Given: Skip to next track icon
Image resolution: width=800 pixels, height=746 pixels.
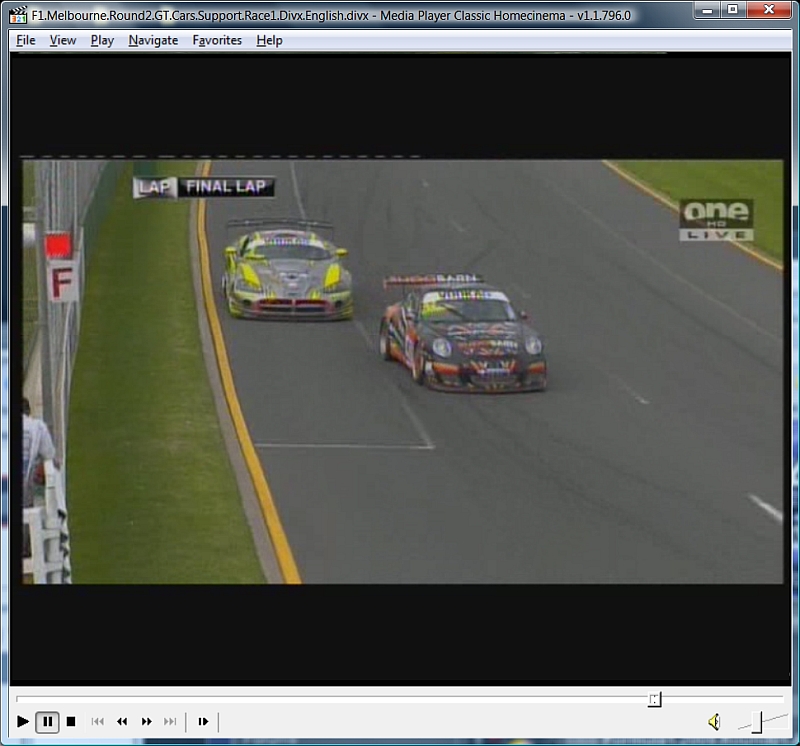Looking at the screenshot, I should click(x=170, y=721).
